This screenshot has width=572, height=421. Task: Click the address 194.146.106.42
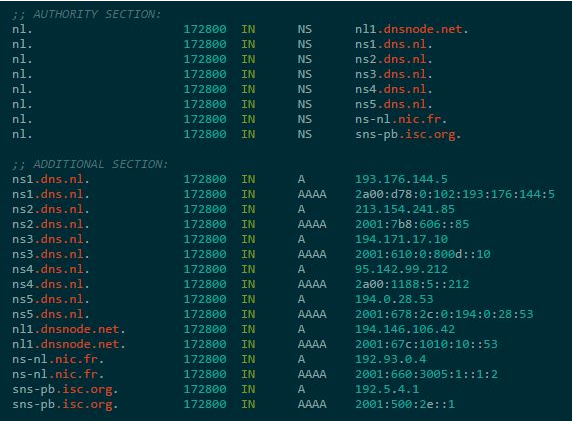tap(405, 329)
